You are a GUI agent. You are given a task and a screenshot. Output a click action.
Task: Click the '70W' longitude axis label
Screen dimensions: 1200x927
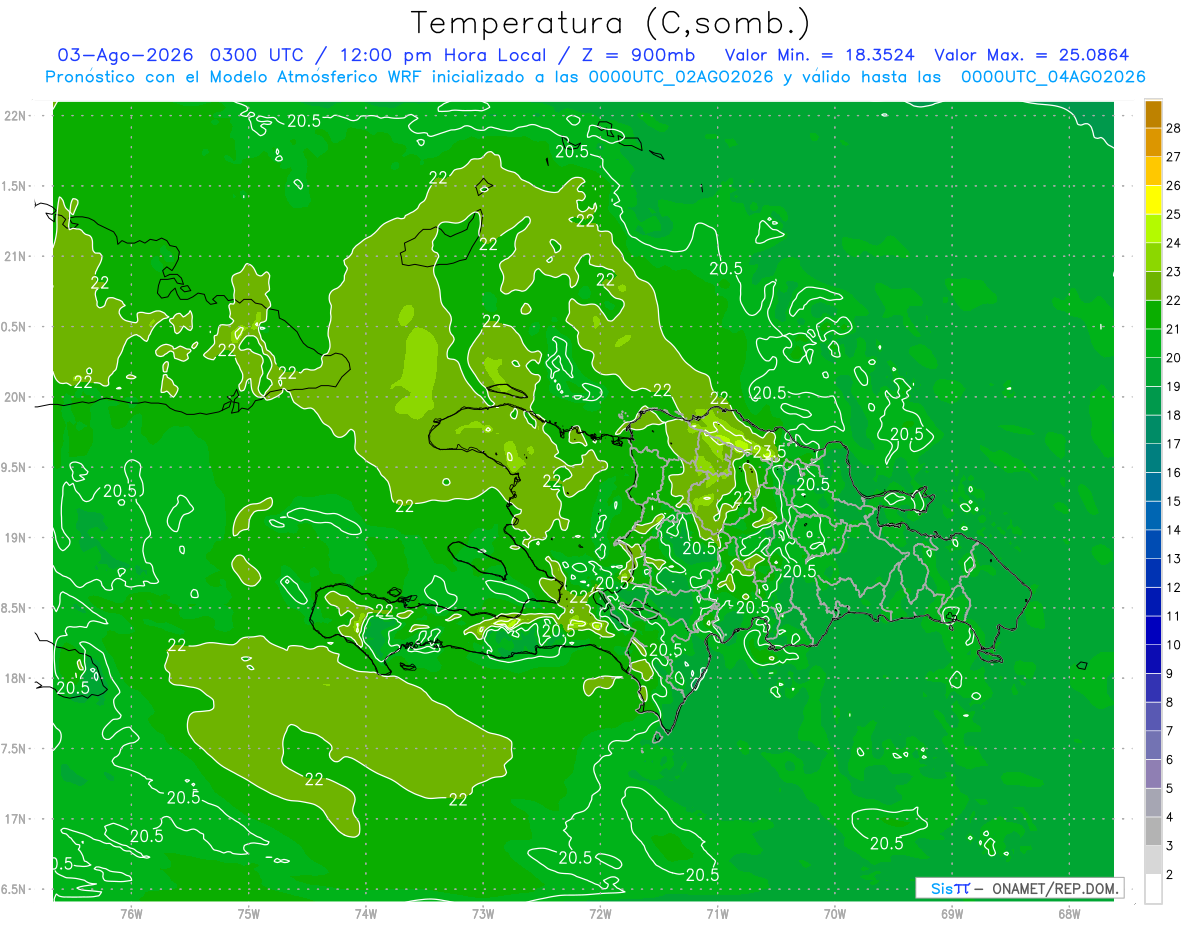point(835,914)
